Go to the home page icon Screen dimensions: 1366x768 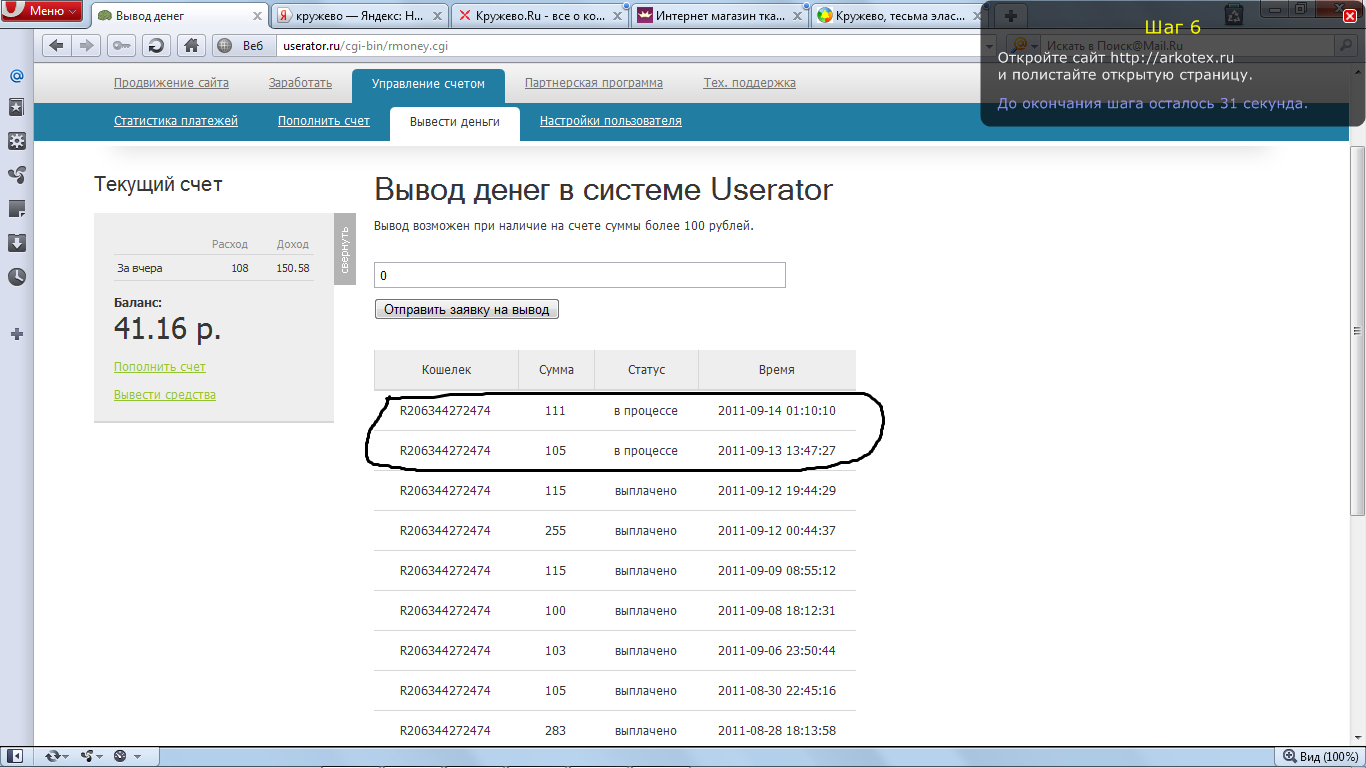pyautogui.click(x=191, y=46)
